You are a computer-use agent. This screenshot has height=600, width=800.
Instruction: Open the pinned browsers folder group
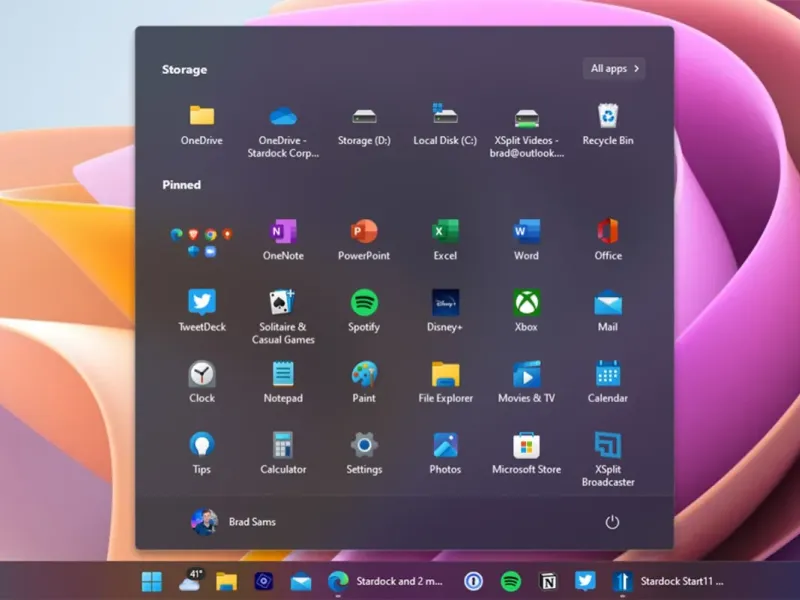click(202, 241)
